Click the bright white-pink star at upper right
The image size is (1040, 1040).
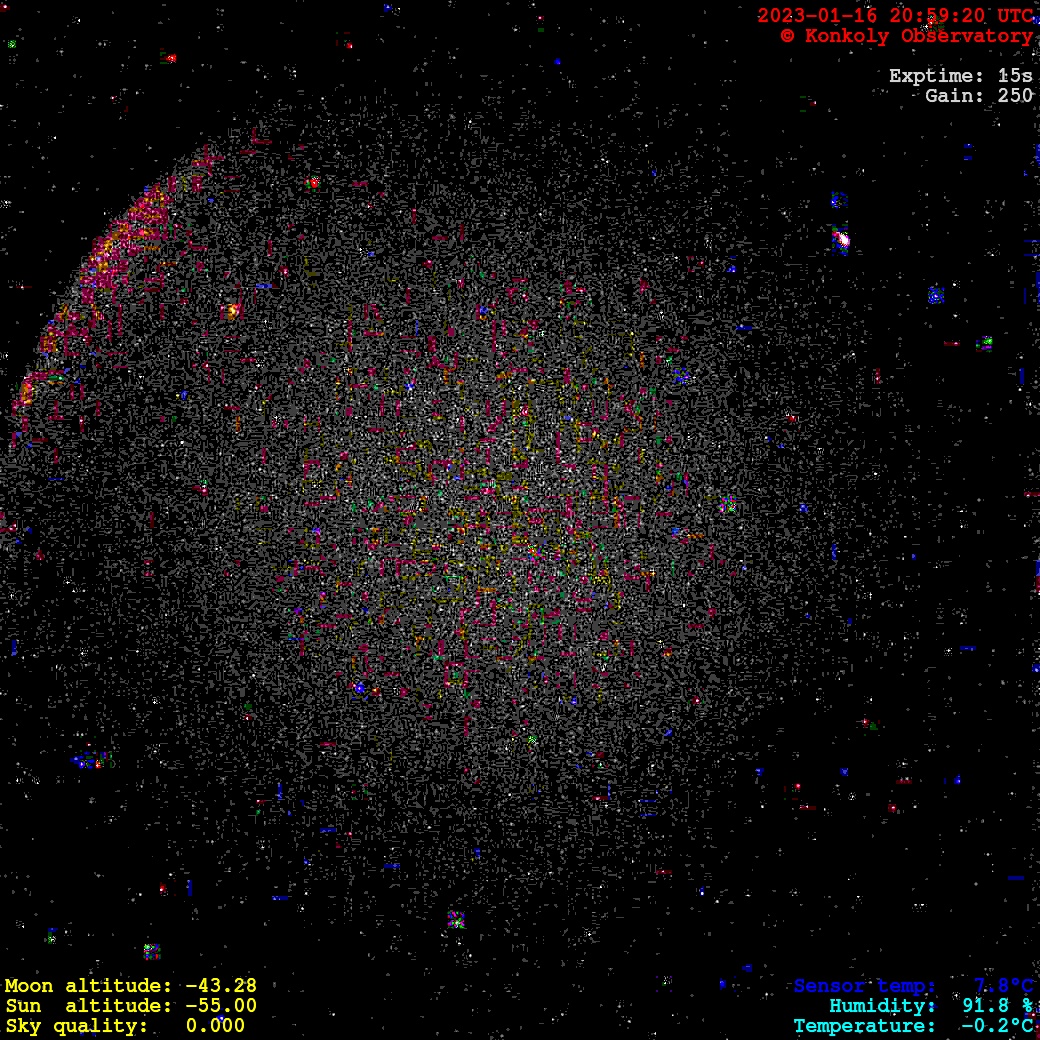tap(842, 240)
